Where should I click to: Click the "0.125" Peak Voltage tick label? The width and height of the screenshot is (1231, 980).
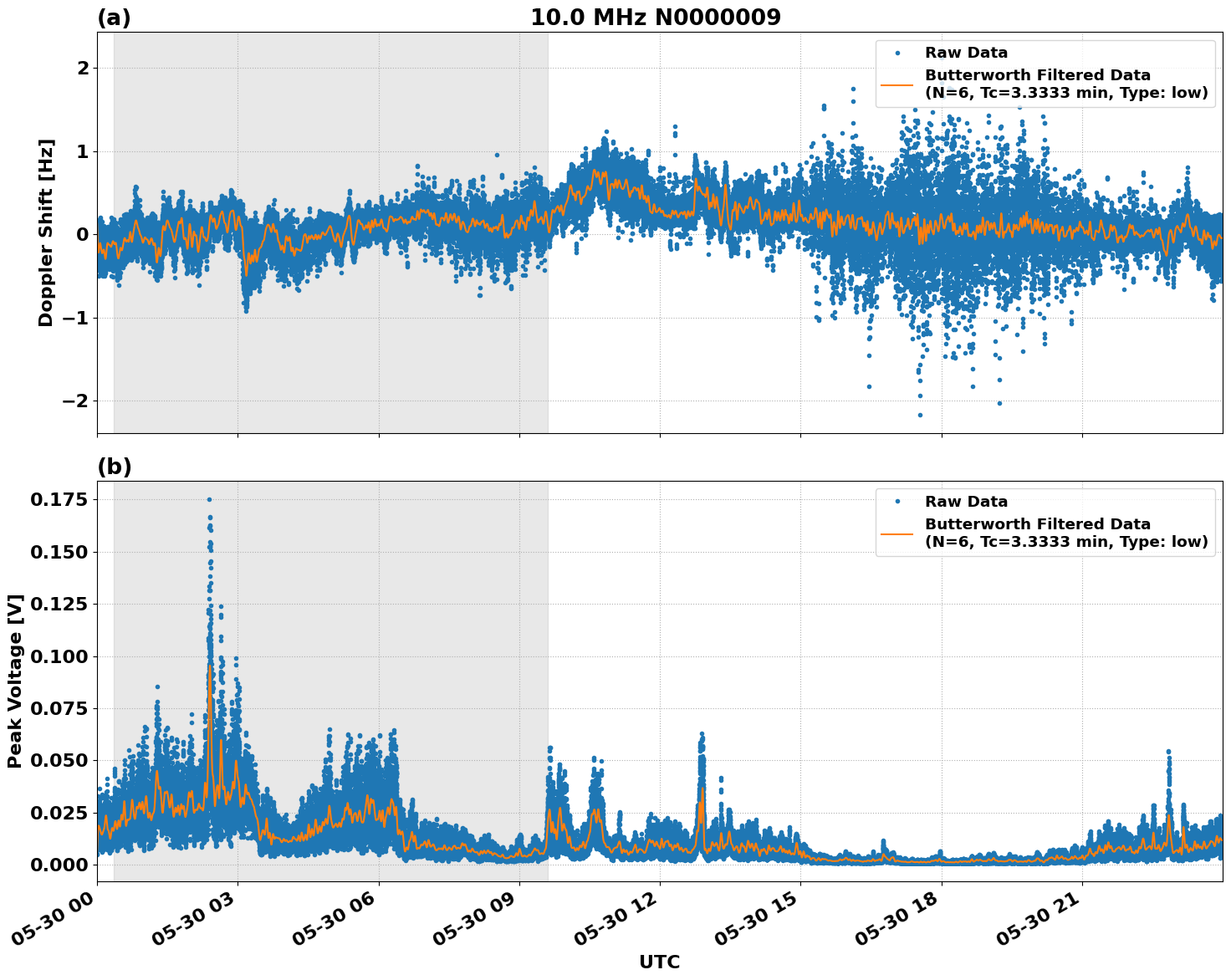[59, 604]
